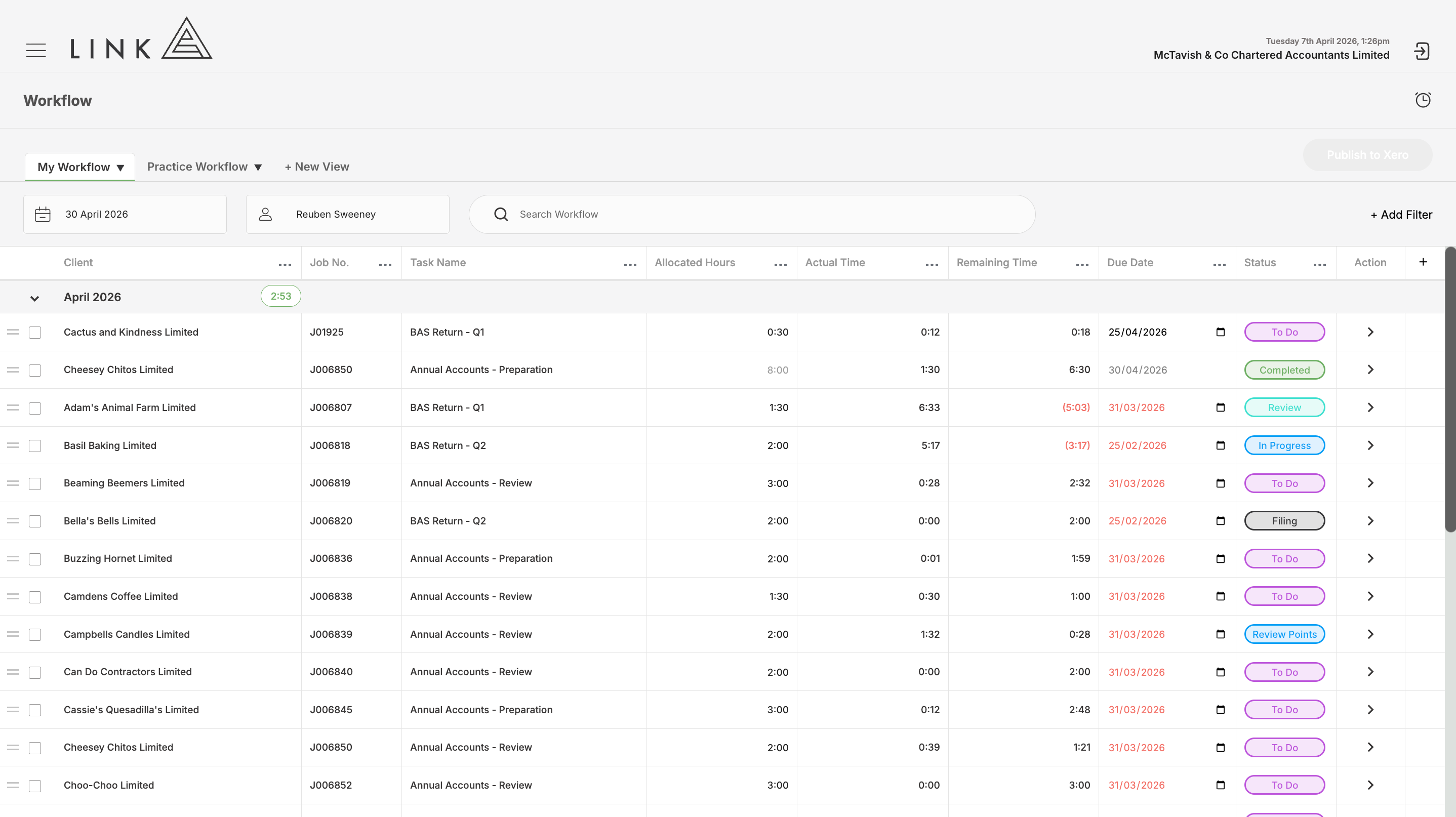Open action chevron for Choo-Choo Limited row
The width and height of the screenshot is (1456, 817).
[x=1370, y=785]
